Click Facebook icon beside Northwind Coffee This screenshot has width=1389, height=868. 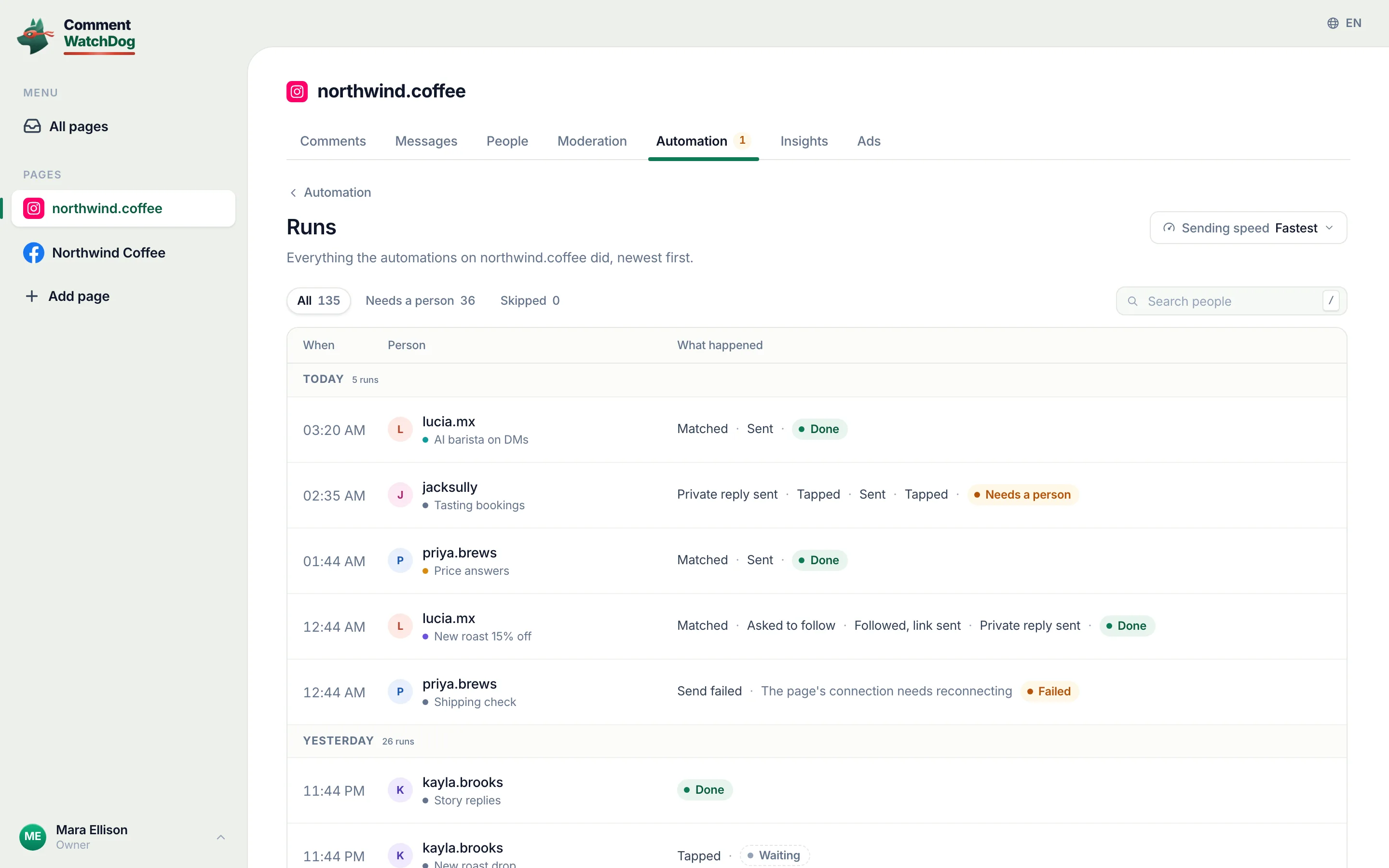point(34,253)
